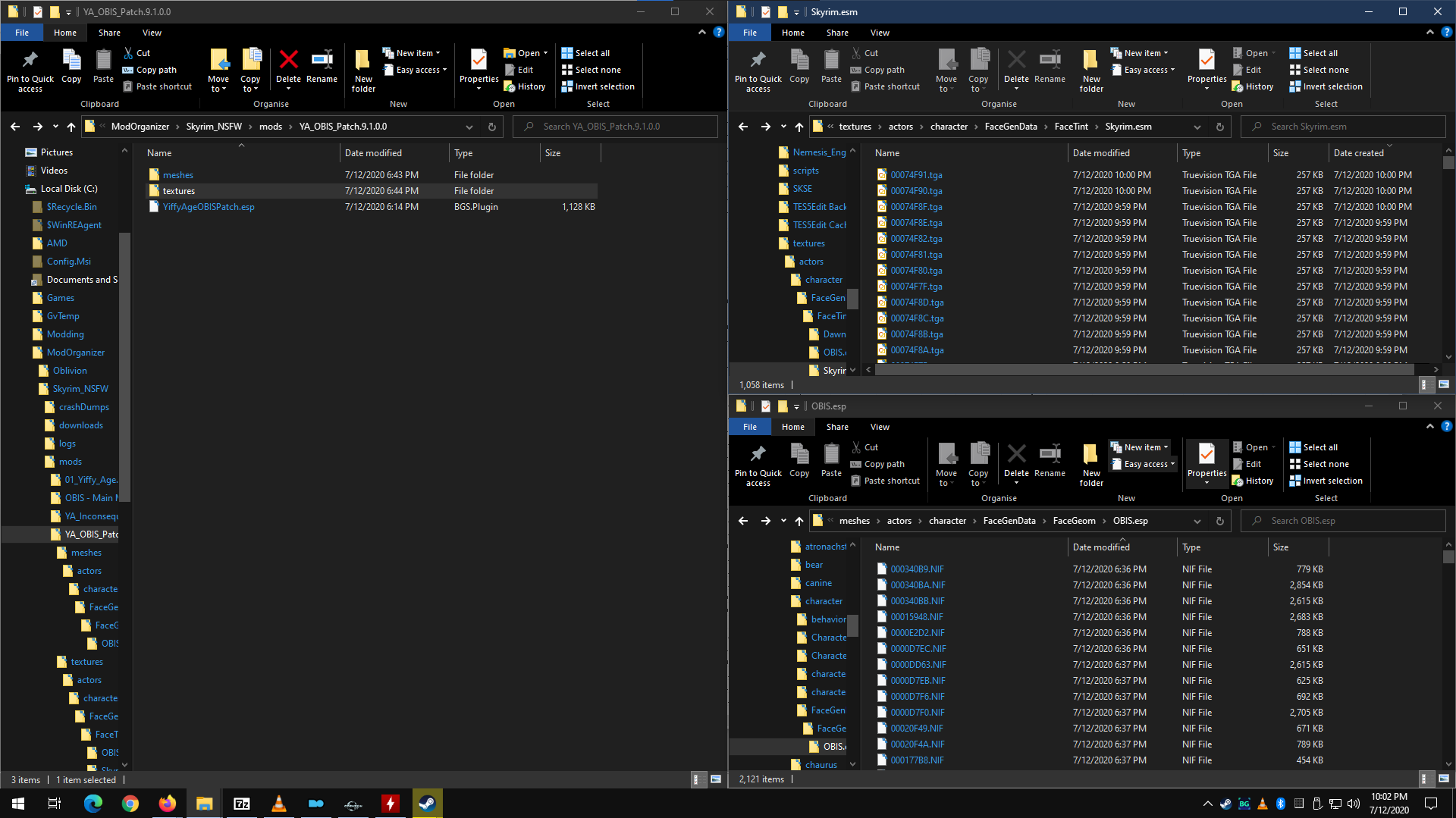Refresh the YA_OBIS_Patch window address bar
Screen dimensions: 1456x818
click(x=492, y=127)
